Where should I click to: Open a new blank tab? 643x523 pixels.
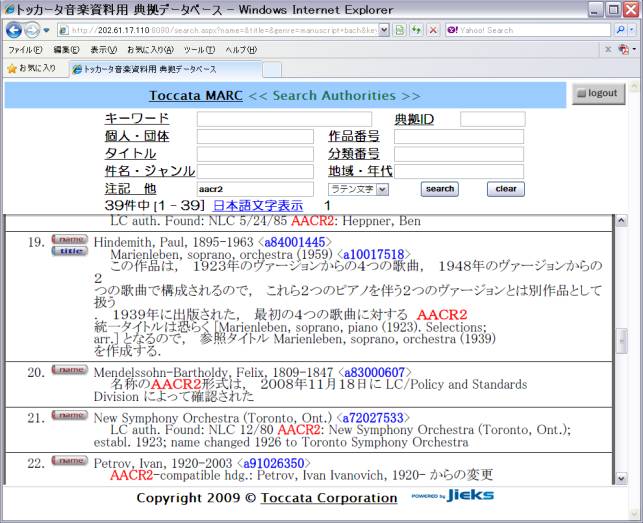pyautogui.click(x=272, y=69)
